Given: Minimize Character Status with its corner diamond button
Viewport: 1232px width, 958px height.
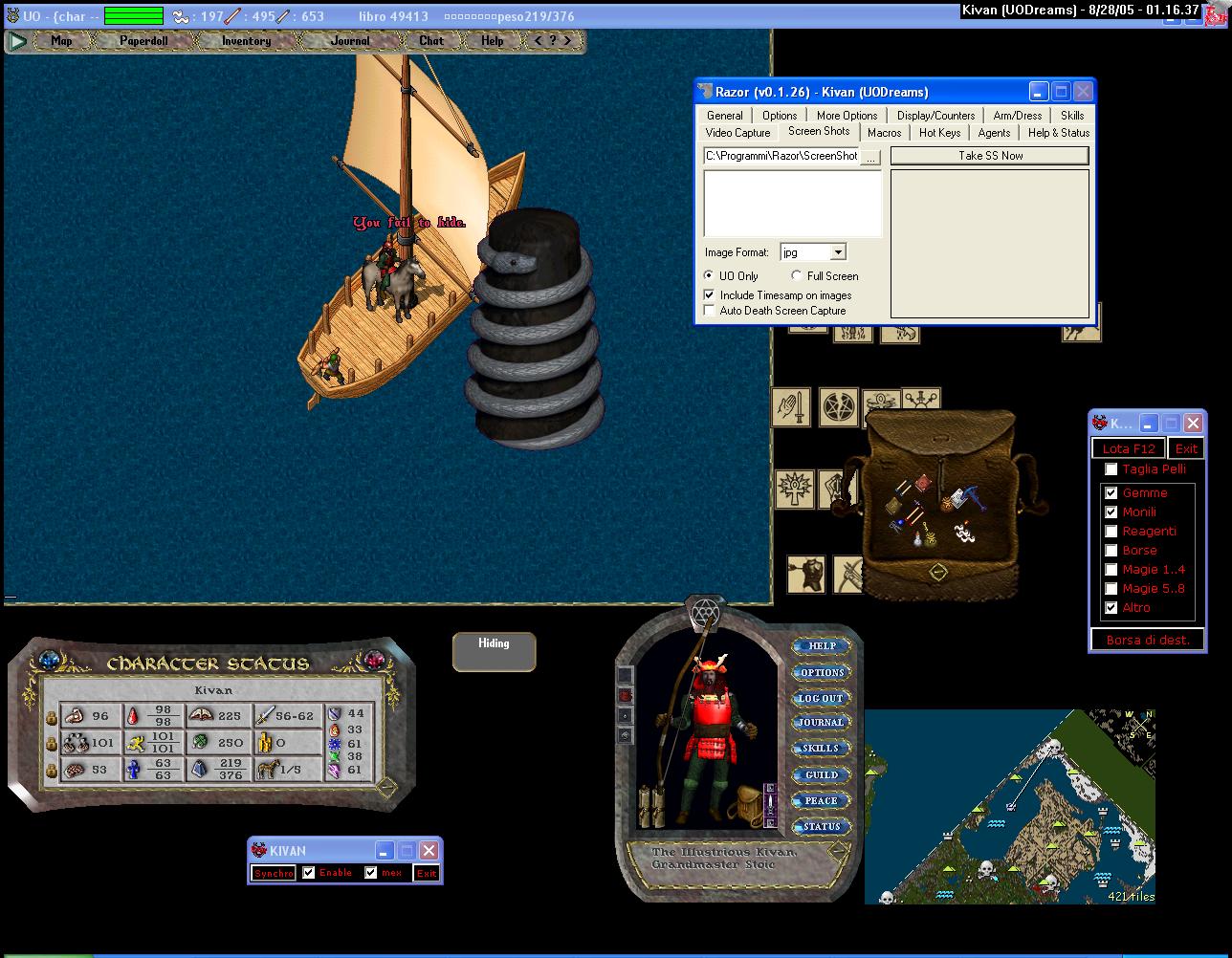Looking at the screenshot, I should click(x=385, y=788).
